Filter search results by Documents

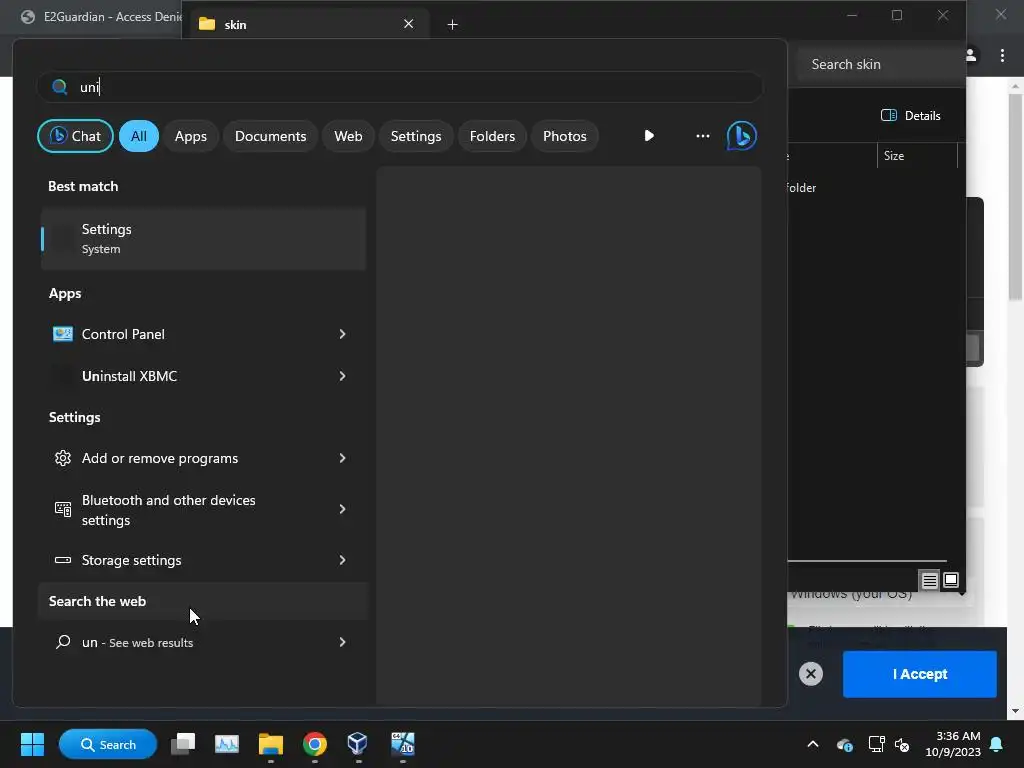pos(270,136)
